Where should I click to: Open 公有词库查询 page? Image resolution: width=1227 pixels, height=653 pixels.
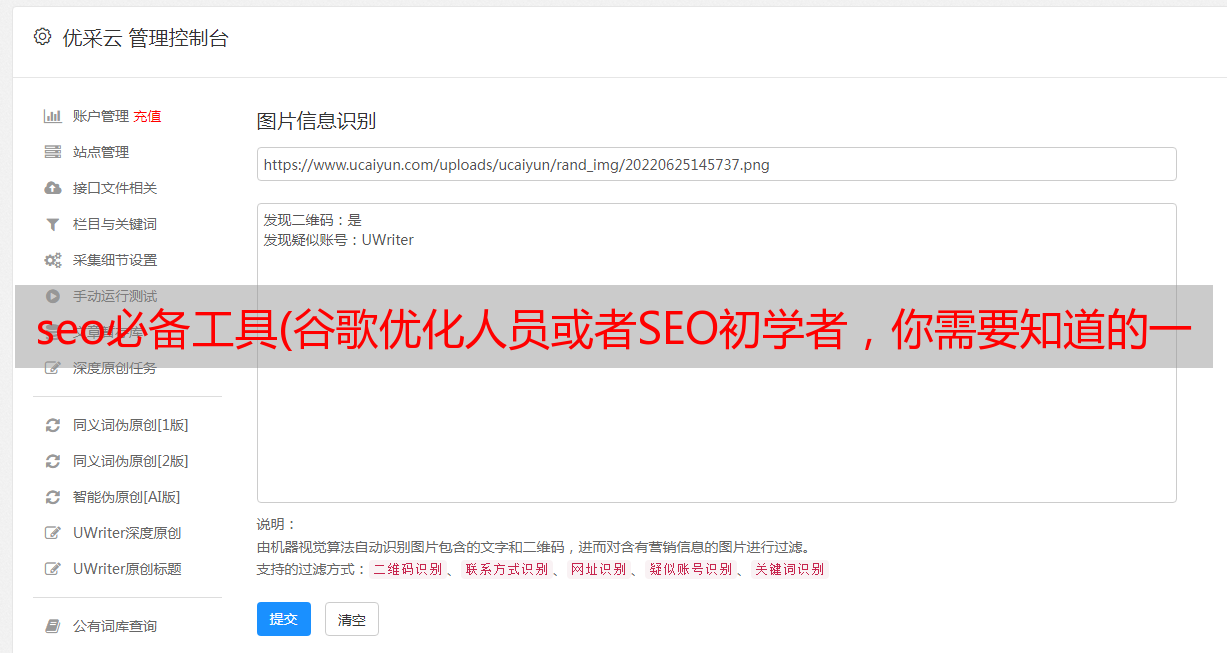coord(115,626)
